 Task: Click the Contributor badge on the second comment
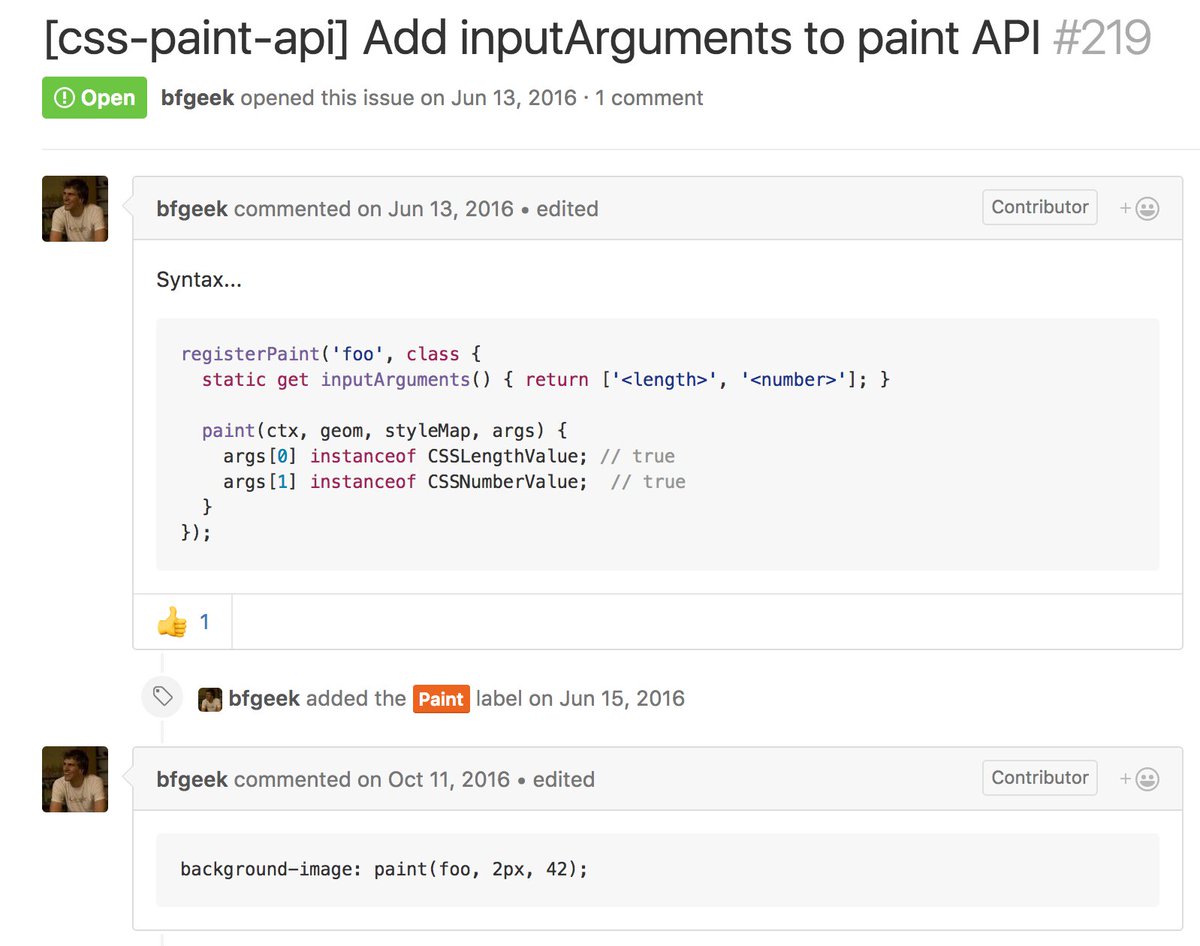tap(1039, 777)
